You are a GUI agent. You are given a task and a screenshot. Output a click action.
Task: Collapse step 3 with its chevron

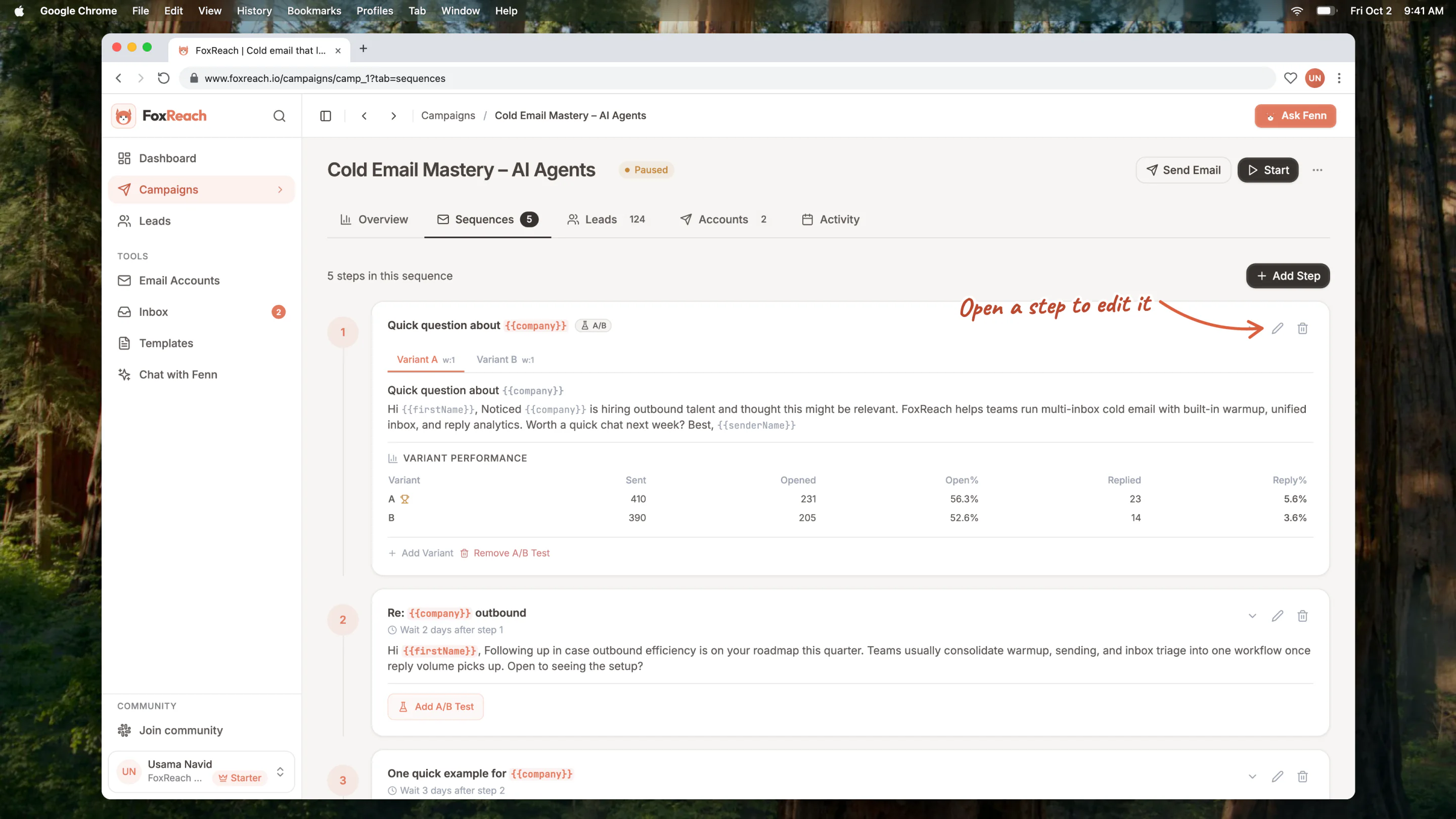(1253, 777)
